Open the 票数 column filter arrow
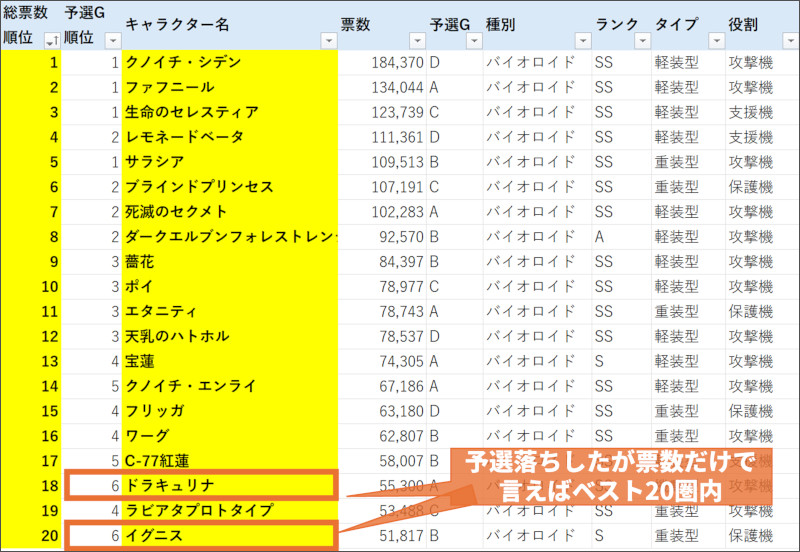The image size is (800, 552). pyautogui.click(x=416, y=40)
